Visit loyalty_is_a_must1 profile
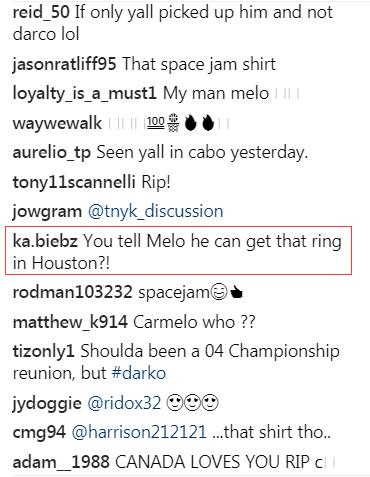Screen dimensions: 370x477 (84, 94)
